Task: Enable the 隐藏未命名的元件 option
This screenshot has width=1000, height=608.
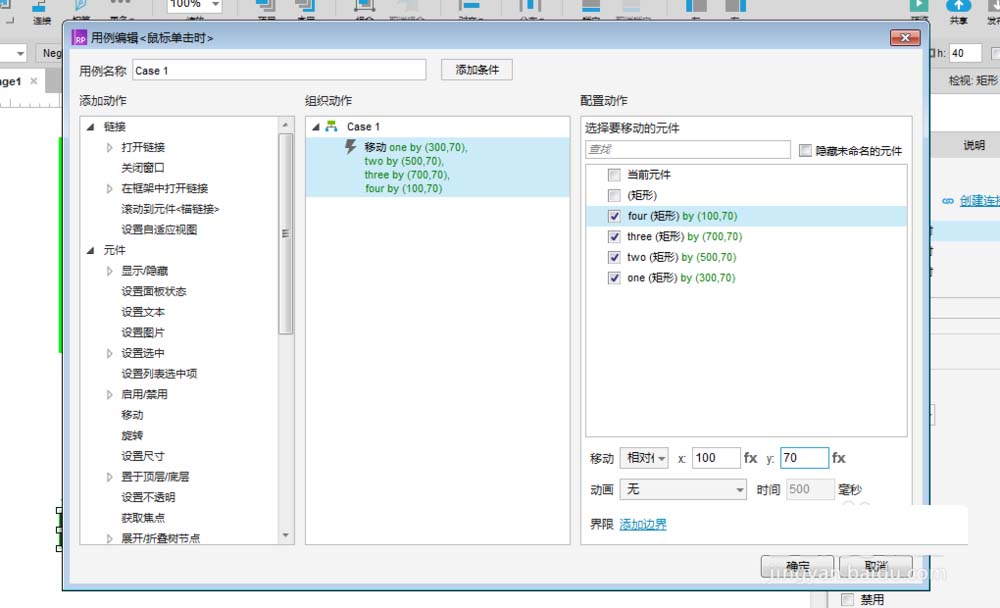Action: pyautogui.click(x=806, y=150)
